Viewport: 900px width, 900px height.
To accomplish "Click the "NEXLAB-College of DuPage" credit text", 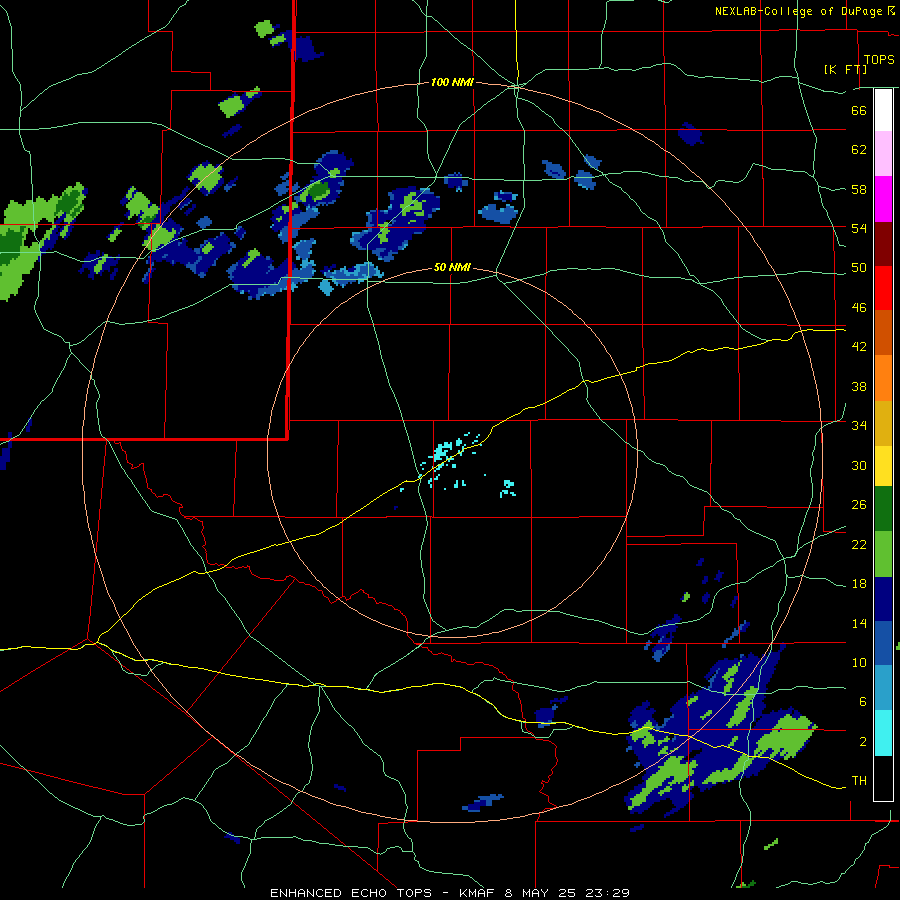I will [800, 11].
